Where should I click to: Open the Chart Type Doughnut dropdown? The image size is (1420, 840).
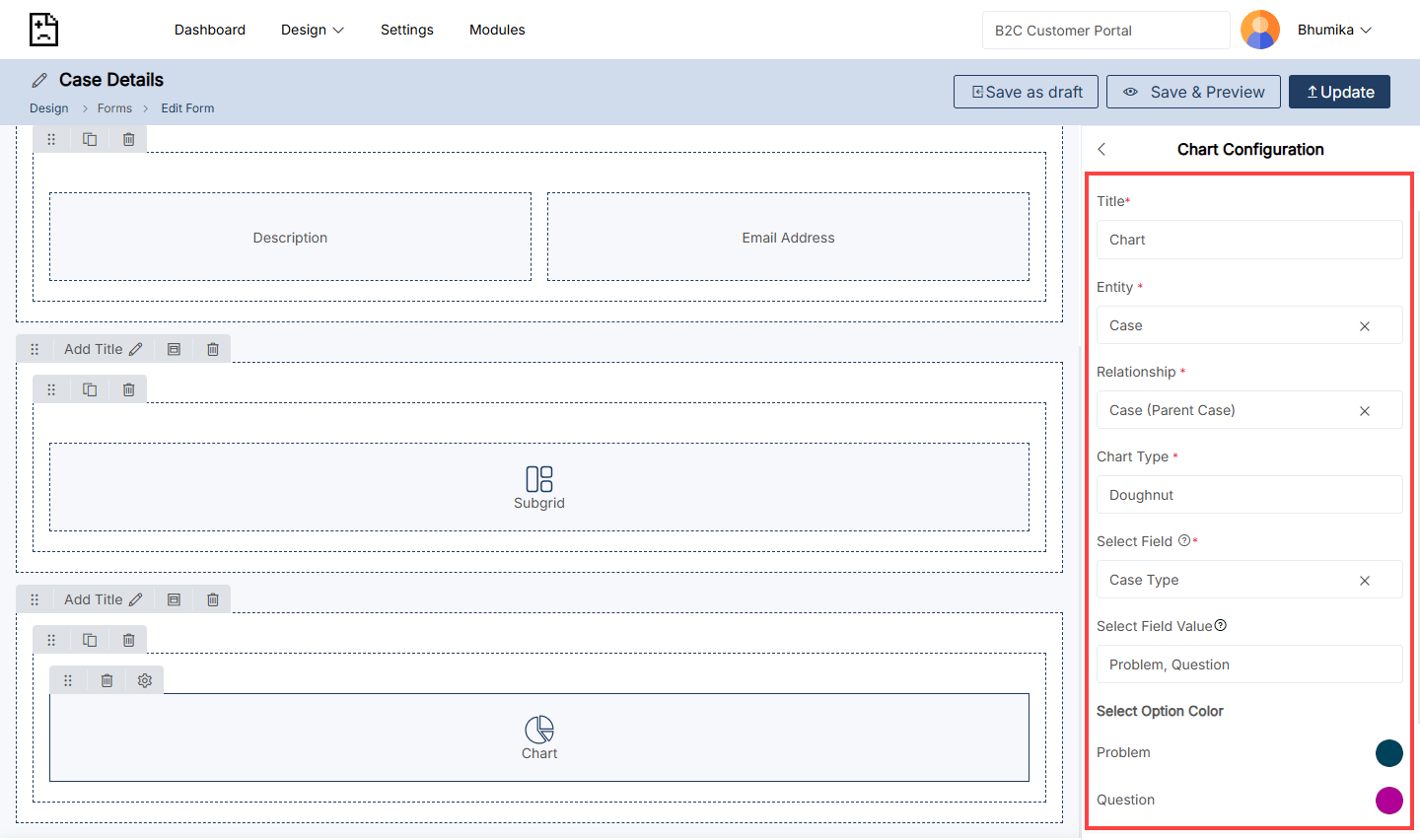click(x=1248, y=495)
